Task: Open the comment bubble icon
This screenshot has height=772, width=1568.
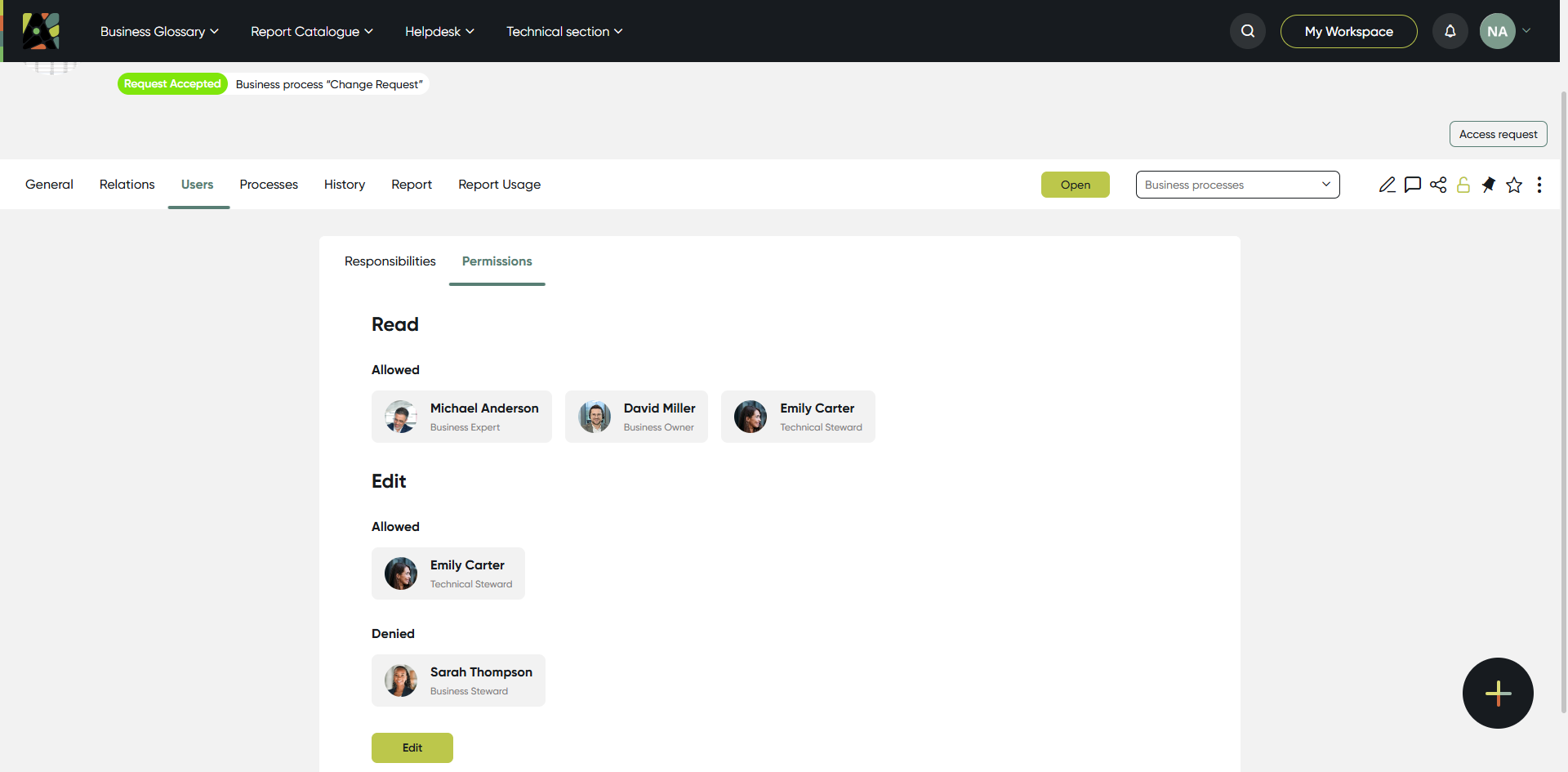Action: [1413, 185]
